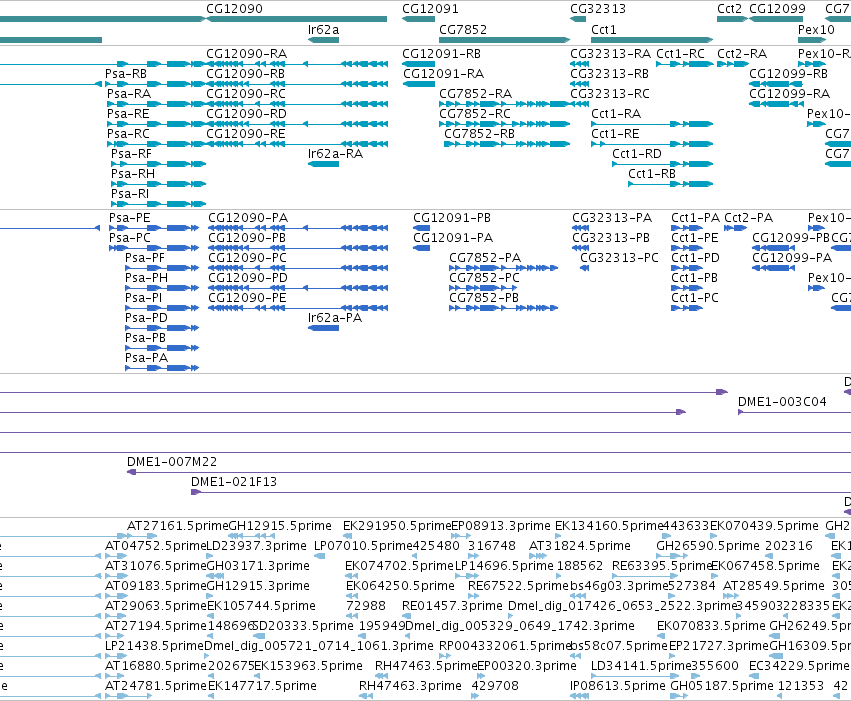
Task: Select the LP07010.5prime EST label
Action: (x=364, y=546)
